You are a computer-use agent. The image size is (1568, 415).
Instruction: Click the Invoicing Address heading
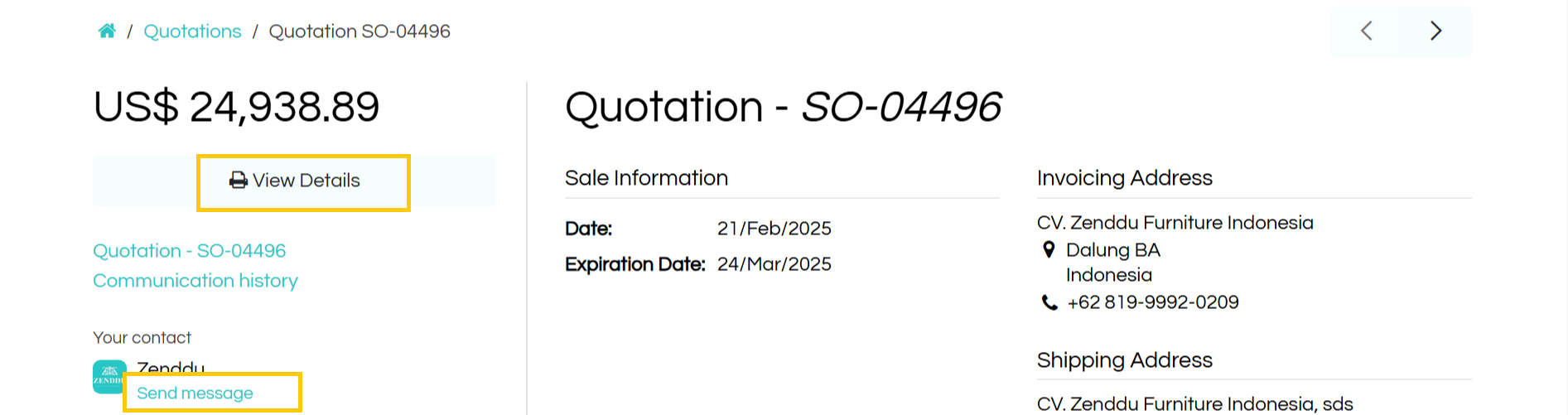1124,178
